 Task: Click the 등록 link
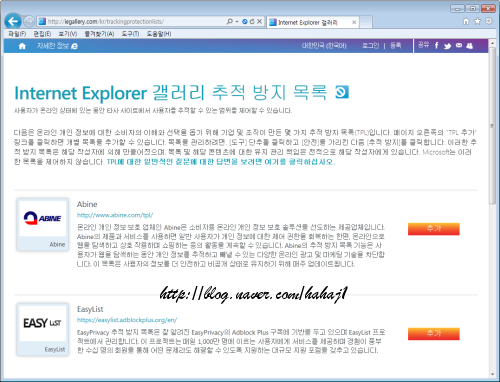coord(396,46)
